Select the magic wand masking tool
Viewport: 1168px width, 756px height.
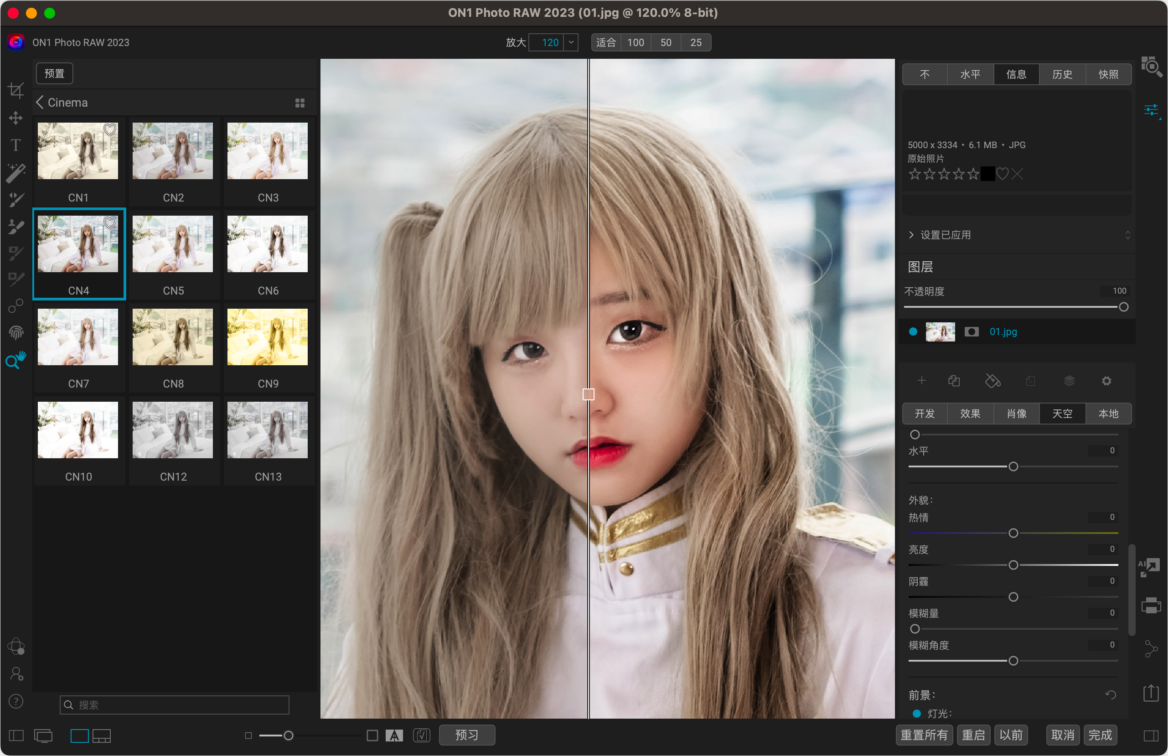16,173
